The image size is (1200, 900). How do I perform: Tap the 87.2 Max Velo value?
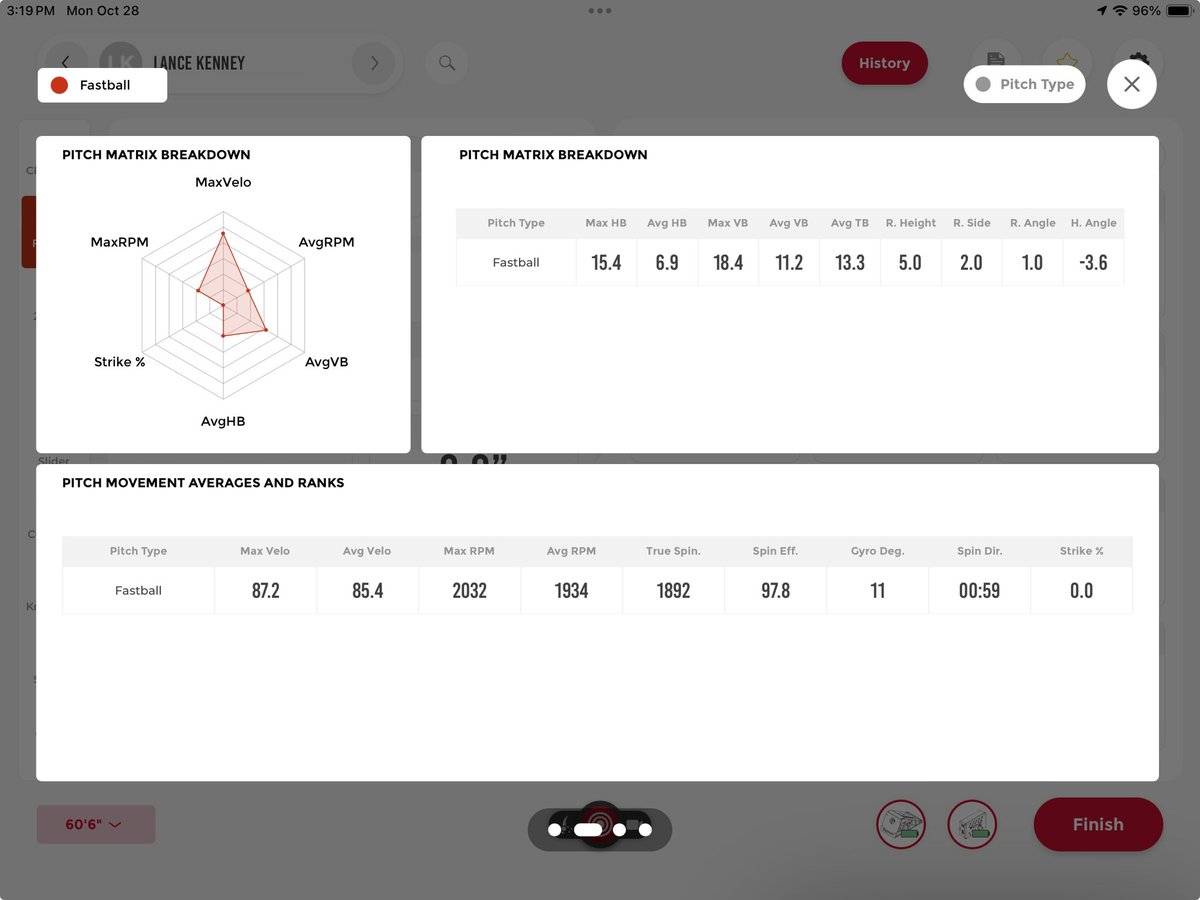pos(266,590)
